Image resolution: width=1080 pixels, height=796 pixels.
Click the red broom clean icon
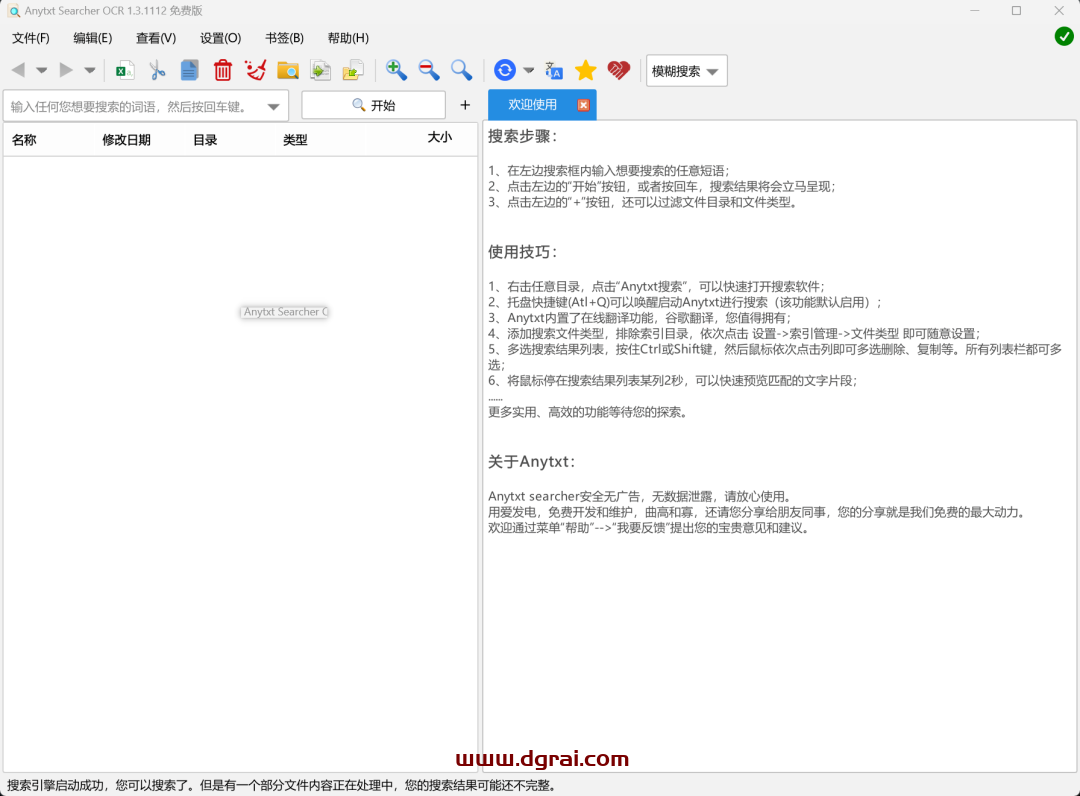[x=256, y=70]
